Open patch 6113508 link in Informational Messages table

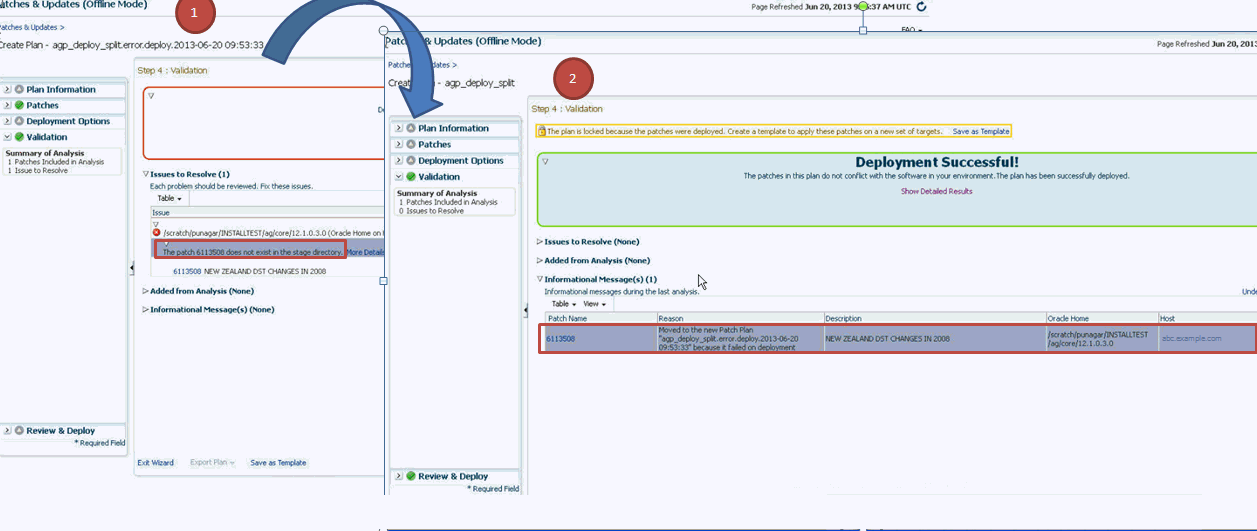[x=560, y=338]
